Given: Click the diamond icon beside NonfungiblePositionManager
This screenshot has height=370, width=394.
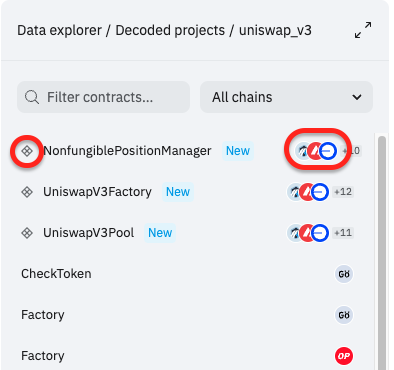Looking at the screenshot, I should coord(27,151).
